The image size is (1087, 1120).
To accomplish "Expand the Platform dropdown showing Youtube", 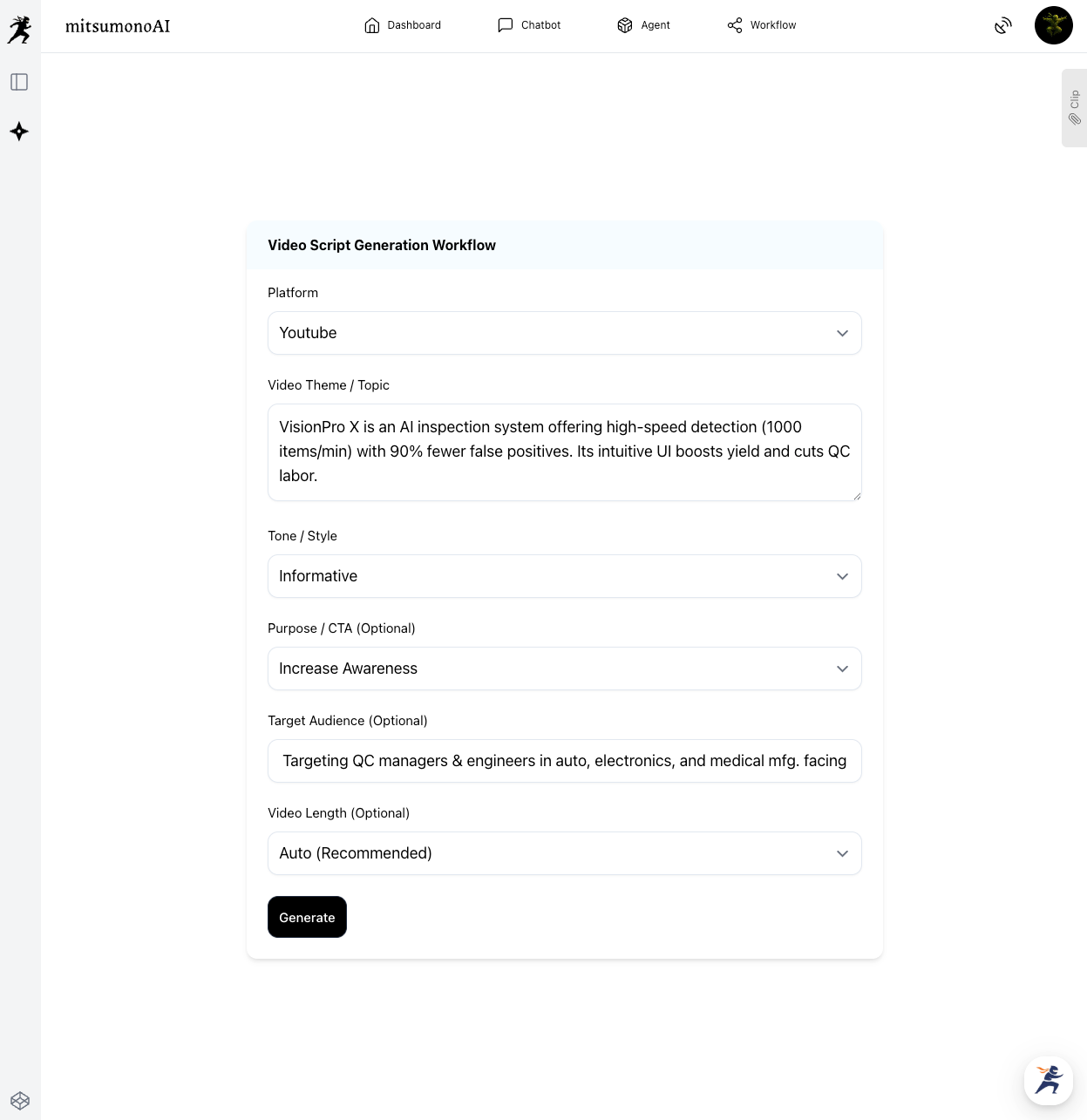I will coord(564,333).
